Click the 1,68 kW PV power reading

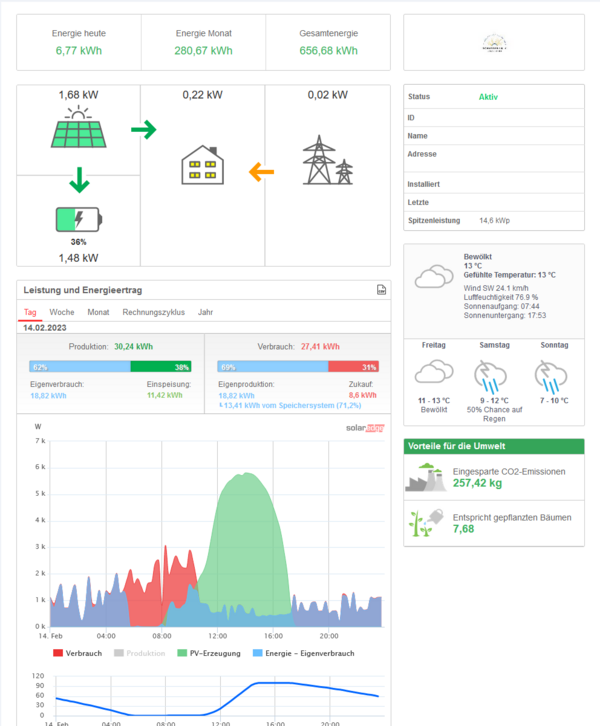click(x=78, y=95)
